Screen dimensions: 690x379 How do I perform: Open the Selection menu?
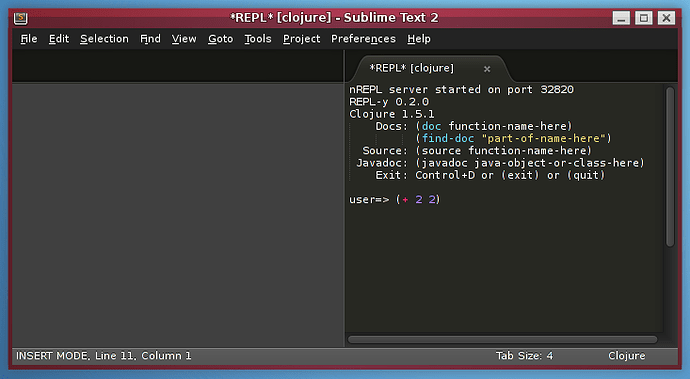tap(104, 39)
